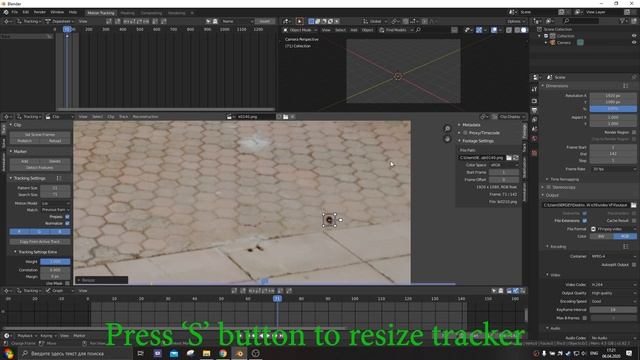
Task: Open the File menu
Action: [x=15, y=12]
